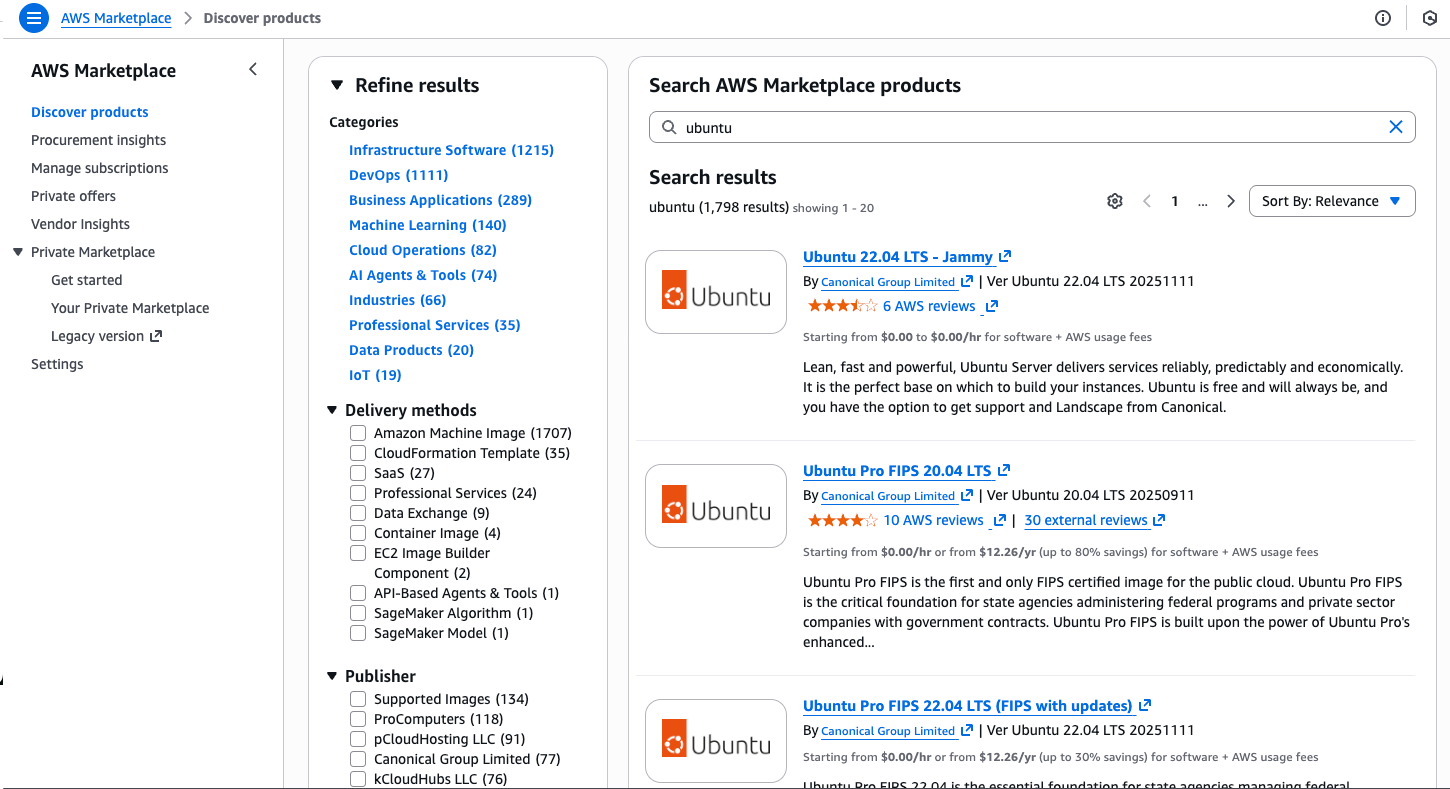View the 6 AWS reviews for Ubuntu 22.04

tap(930, 306)
